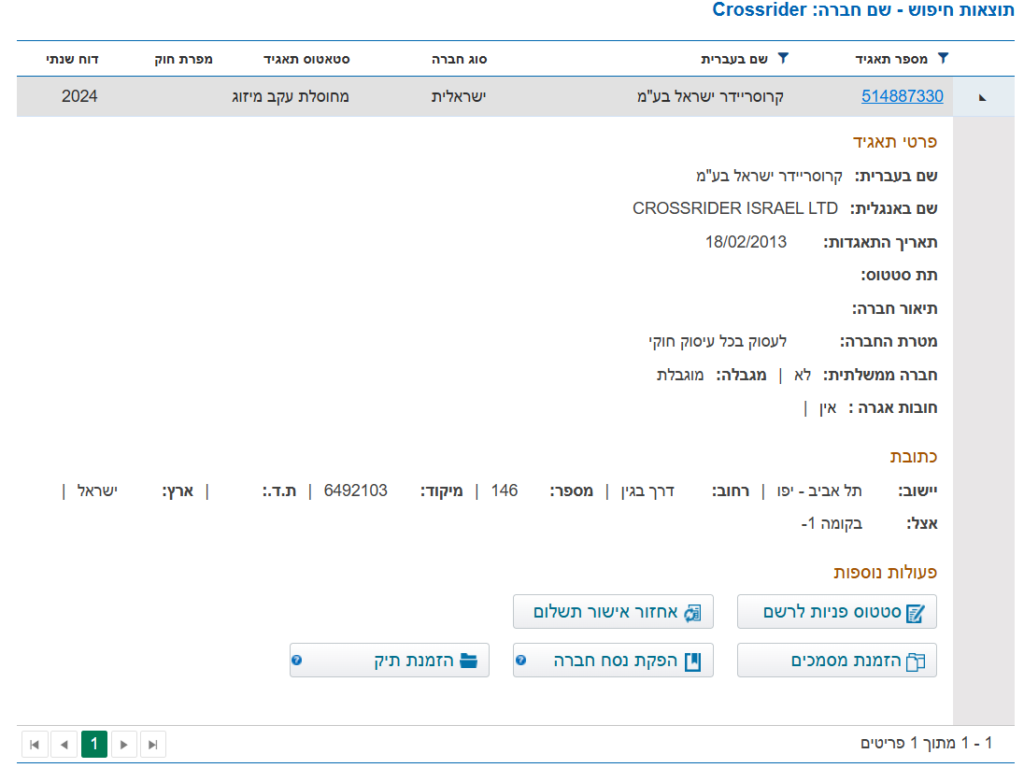1024x768 pixels.
Task: Go to the first results page
Action: tap(35, 744)
